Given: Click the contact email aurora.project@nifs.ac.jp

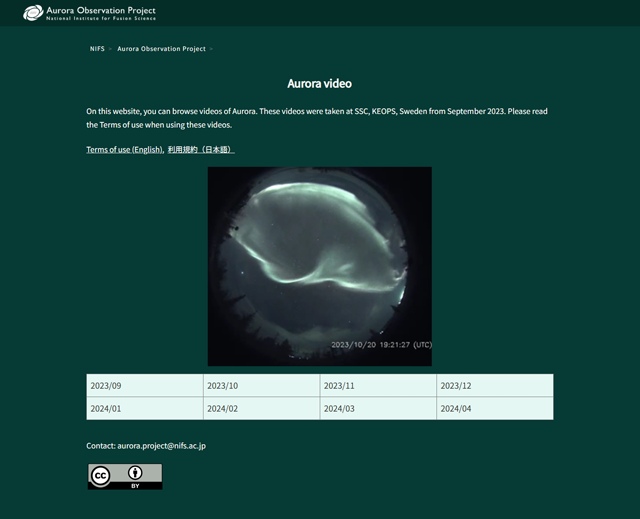Looking at the screenshot, I should point(162,446).
